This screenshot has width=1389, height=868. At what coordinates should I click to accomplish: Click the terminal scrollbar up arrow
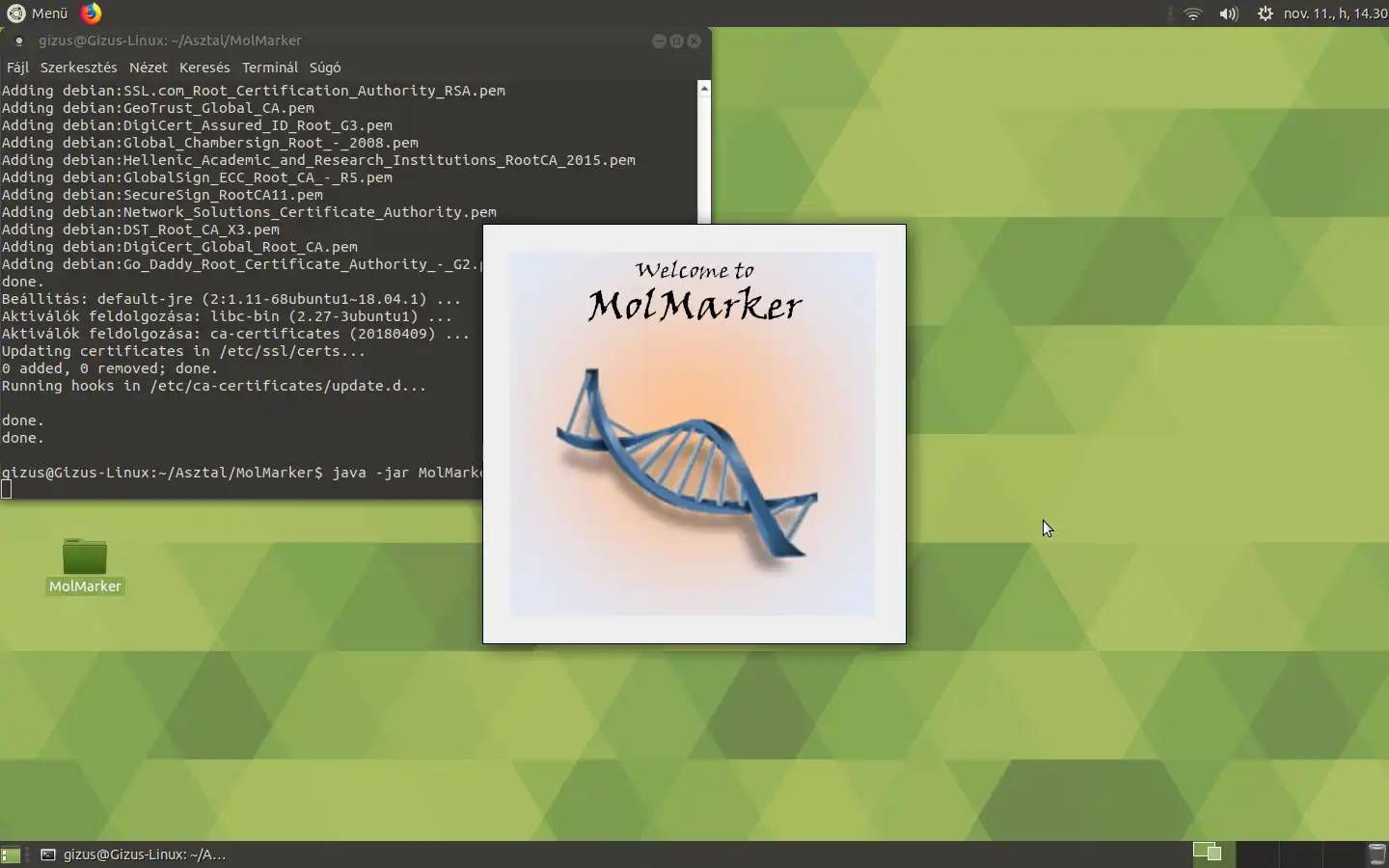704,88
